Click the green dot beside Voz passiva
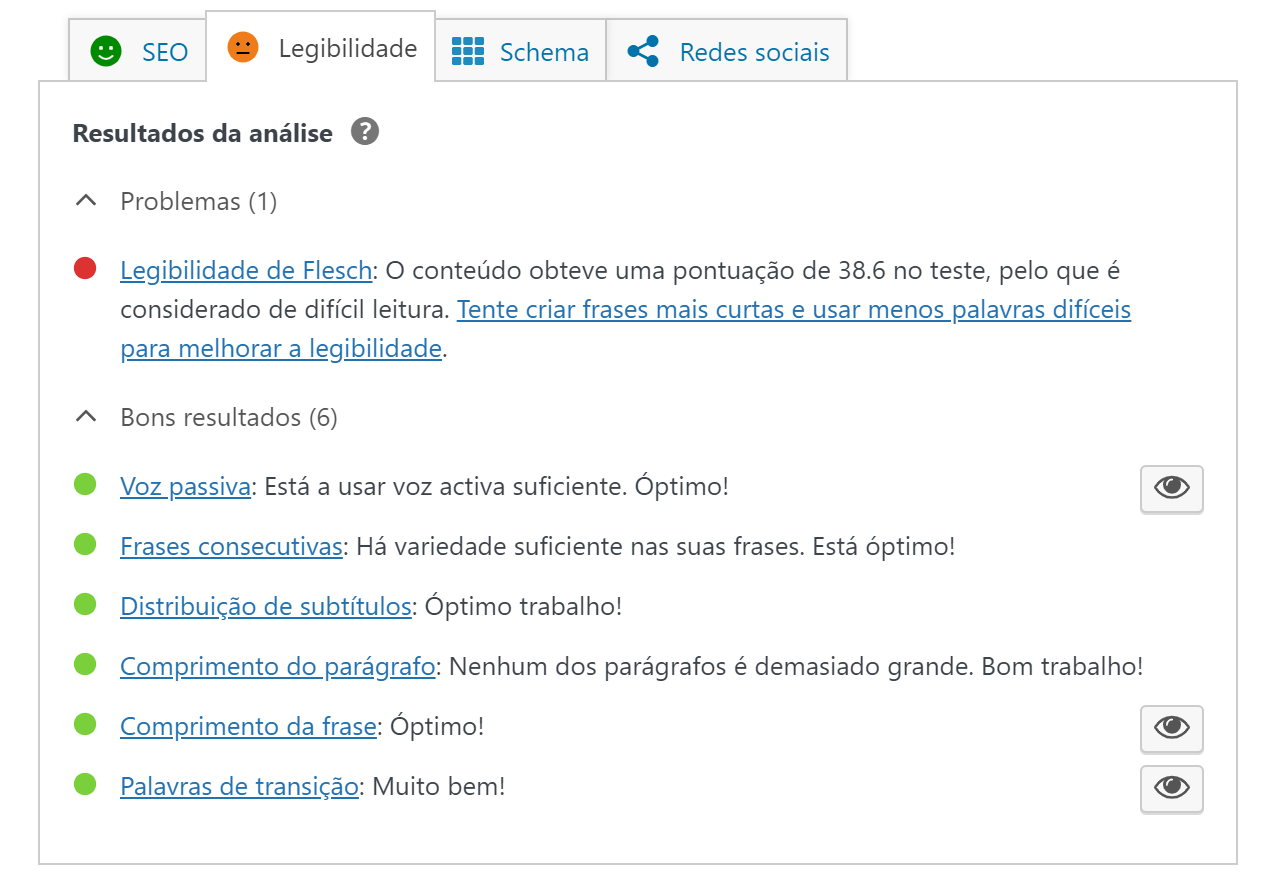Image resolution: width=1276 pixels, height=883 pixels. click(86, 487)
